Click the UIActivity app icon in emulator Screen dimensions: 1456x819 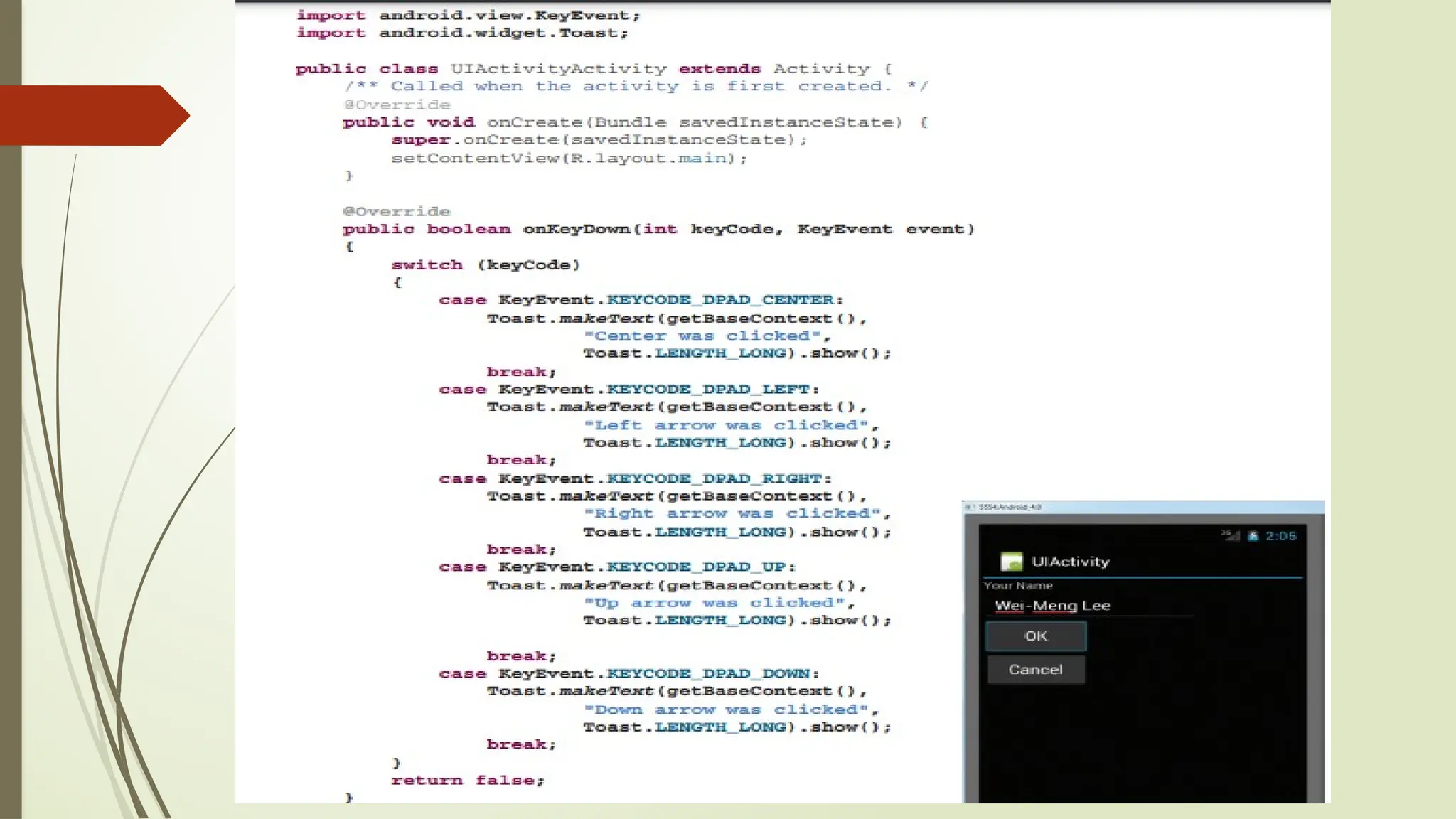pos(1011,562)
